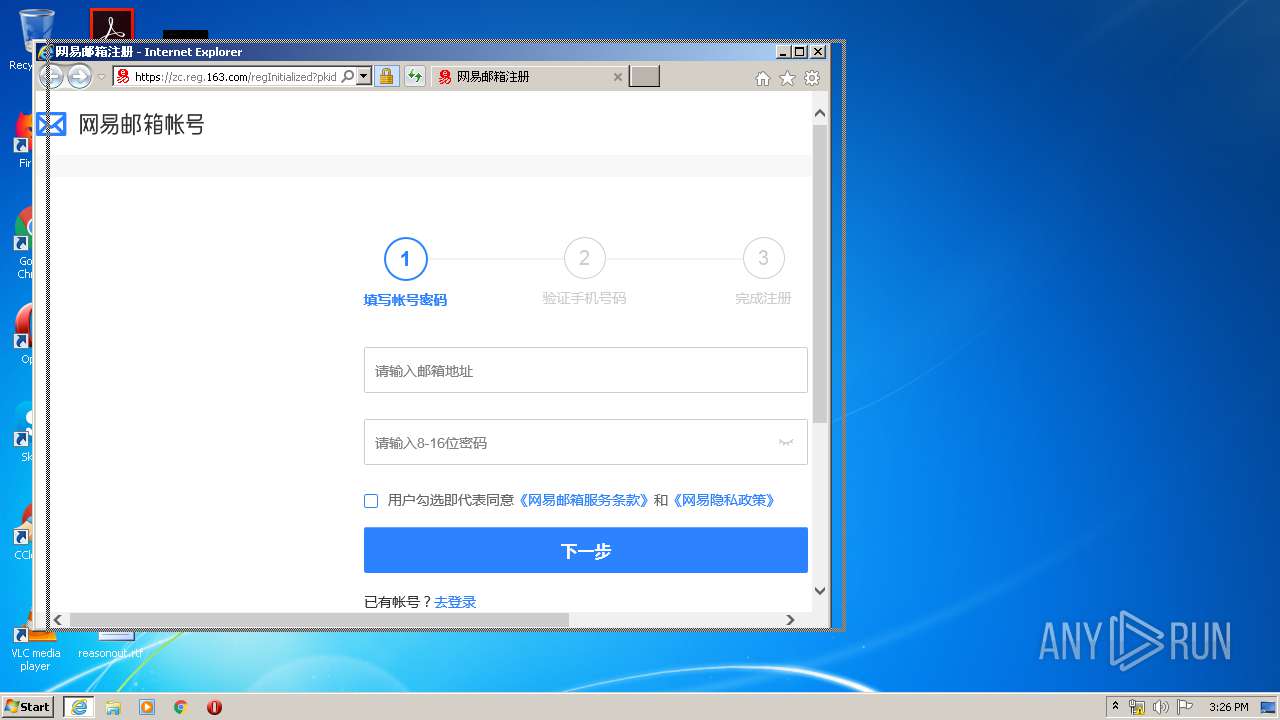Click the horizontal scrollbar right arrow
Screen dimensions: 1280x720
790,620
